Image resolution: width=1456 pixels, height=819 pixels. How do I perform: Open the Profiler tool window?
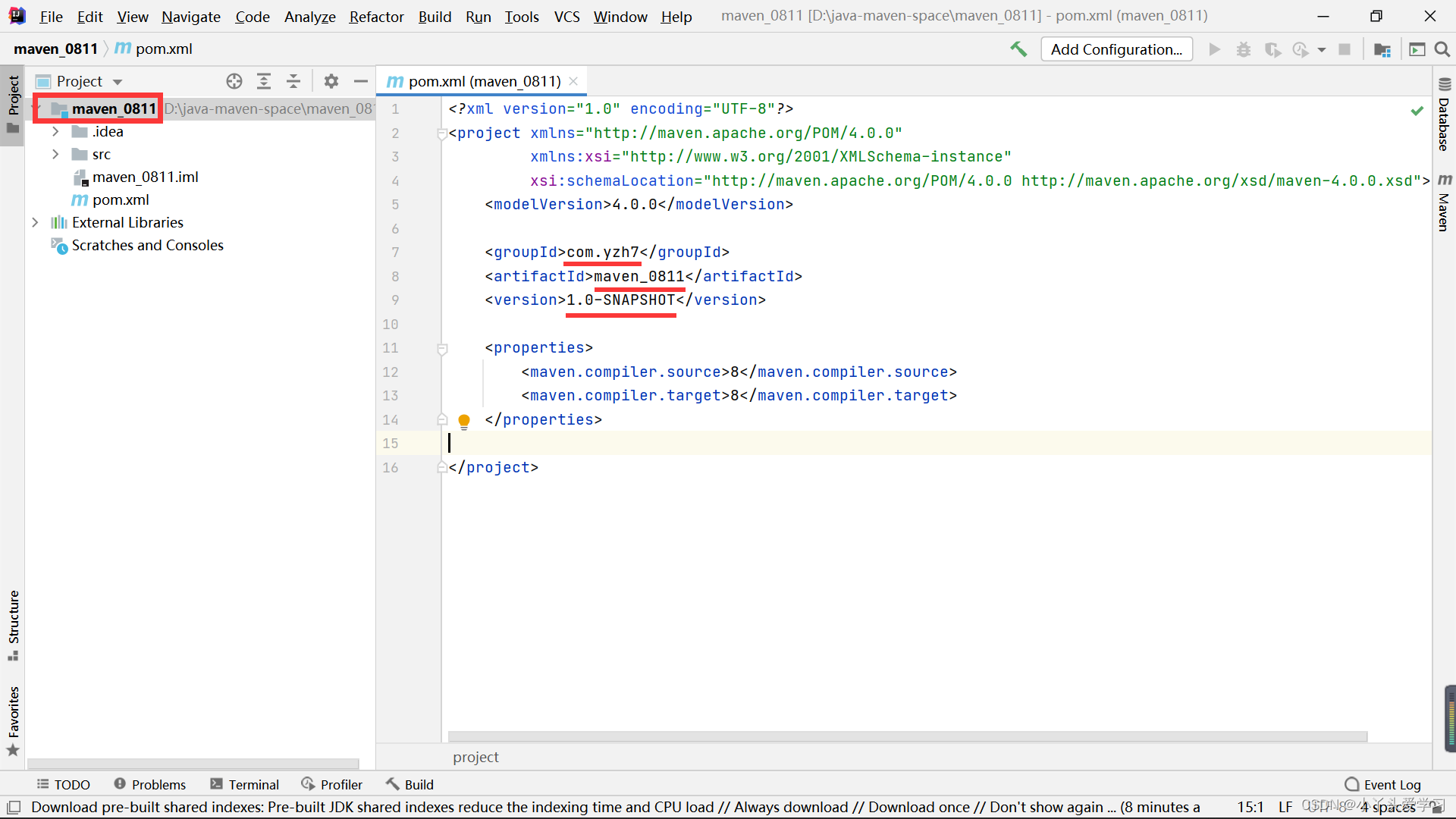click(332, 784)
